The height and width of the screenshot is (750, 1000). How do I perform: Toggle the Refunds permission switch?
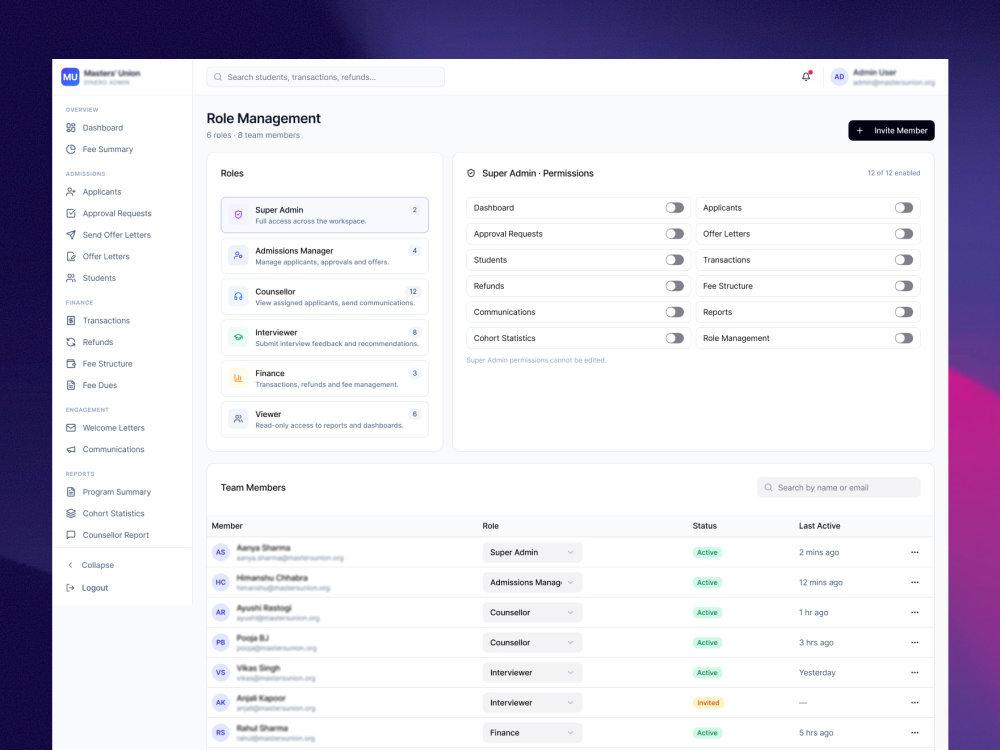674,286
